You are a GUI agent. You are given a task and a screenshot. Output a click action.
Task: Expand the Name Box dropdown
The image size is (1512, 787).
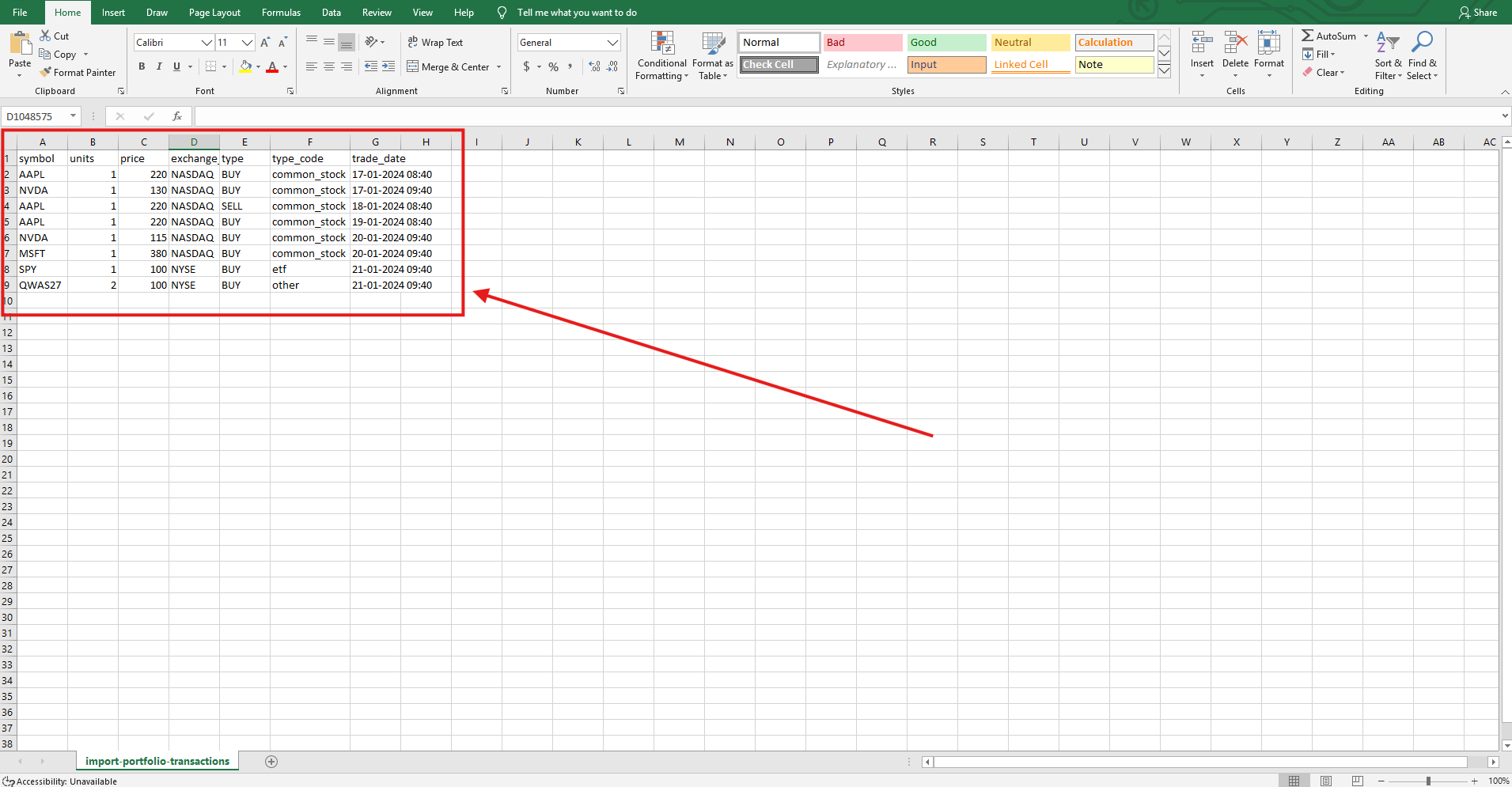[73, 116]
